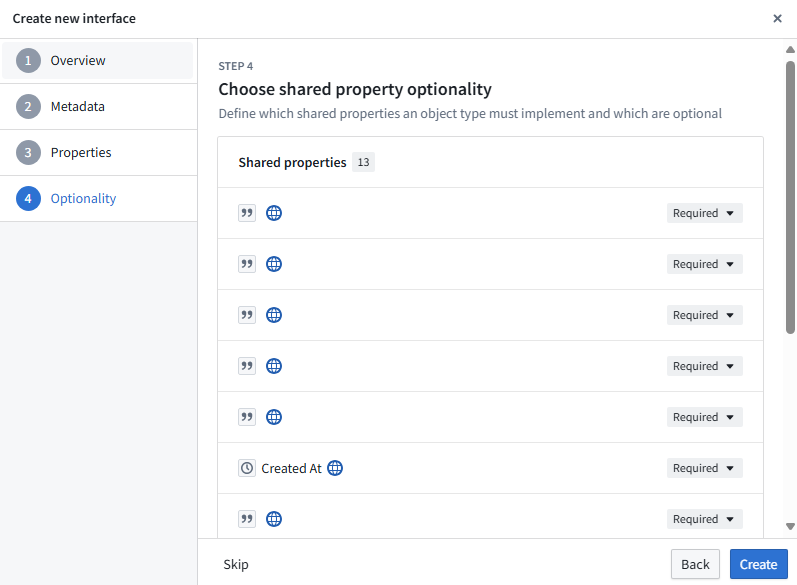
Task: Click the globe icon in the fourth property row
Action: tap(274, 366)
